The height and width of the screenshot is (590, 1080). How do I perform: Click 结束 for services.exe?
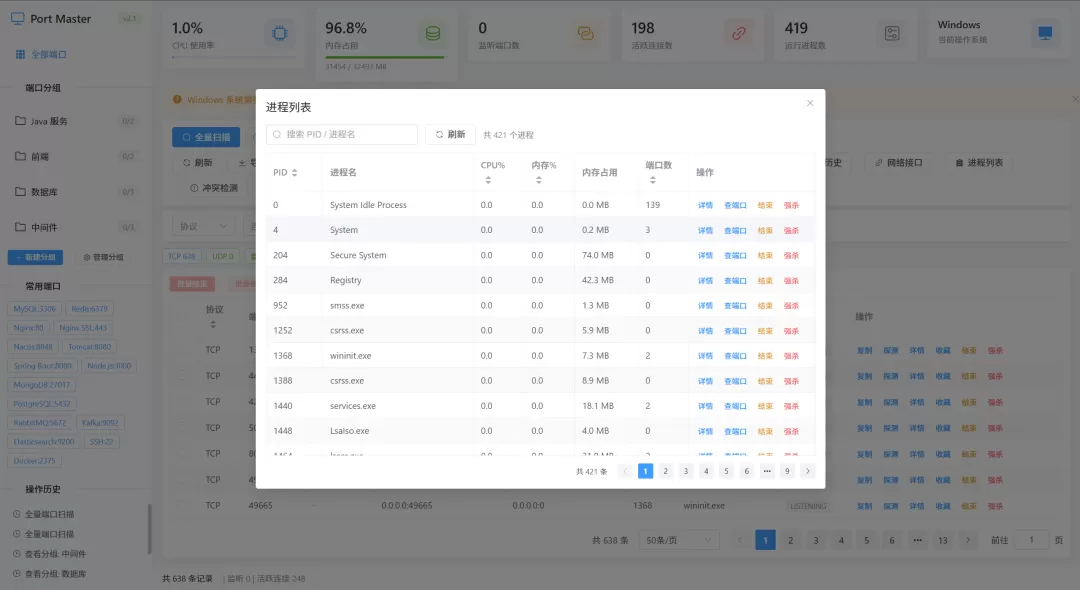point(765,406)
